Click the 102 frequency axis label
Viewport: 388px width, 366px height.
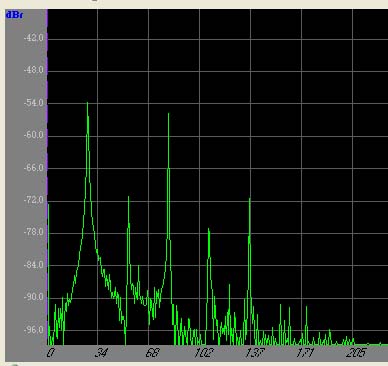[x=203, y=353]
